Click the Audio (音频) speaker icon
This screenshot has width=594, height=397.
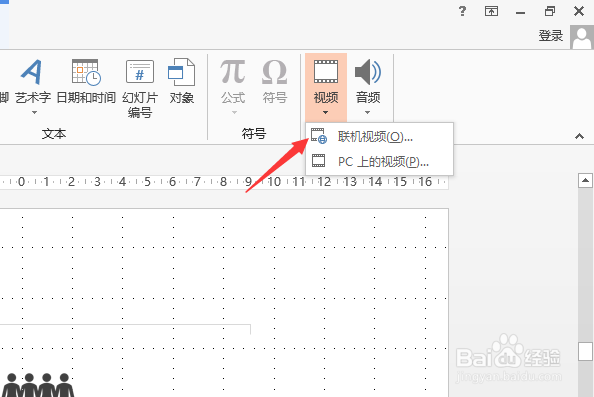tap(368, 72)
